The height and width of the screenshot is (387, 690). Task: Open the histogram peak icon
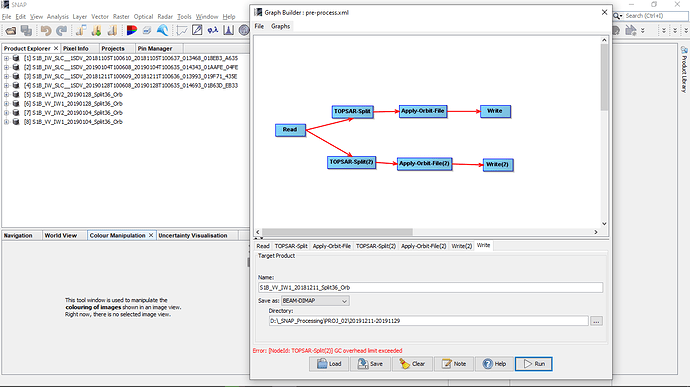228,30
